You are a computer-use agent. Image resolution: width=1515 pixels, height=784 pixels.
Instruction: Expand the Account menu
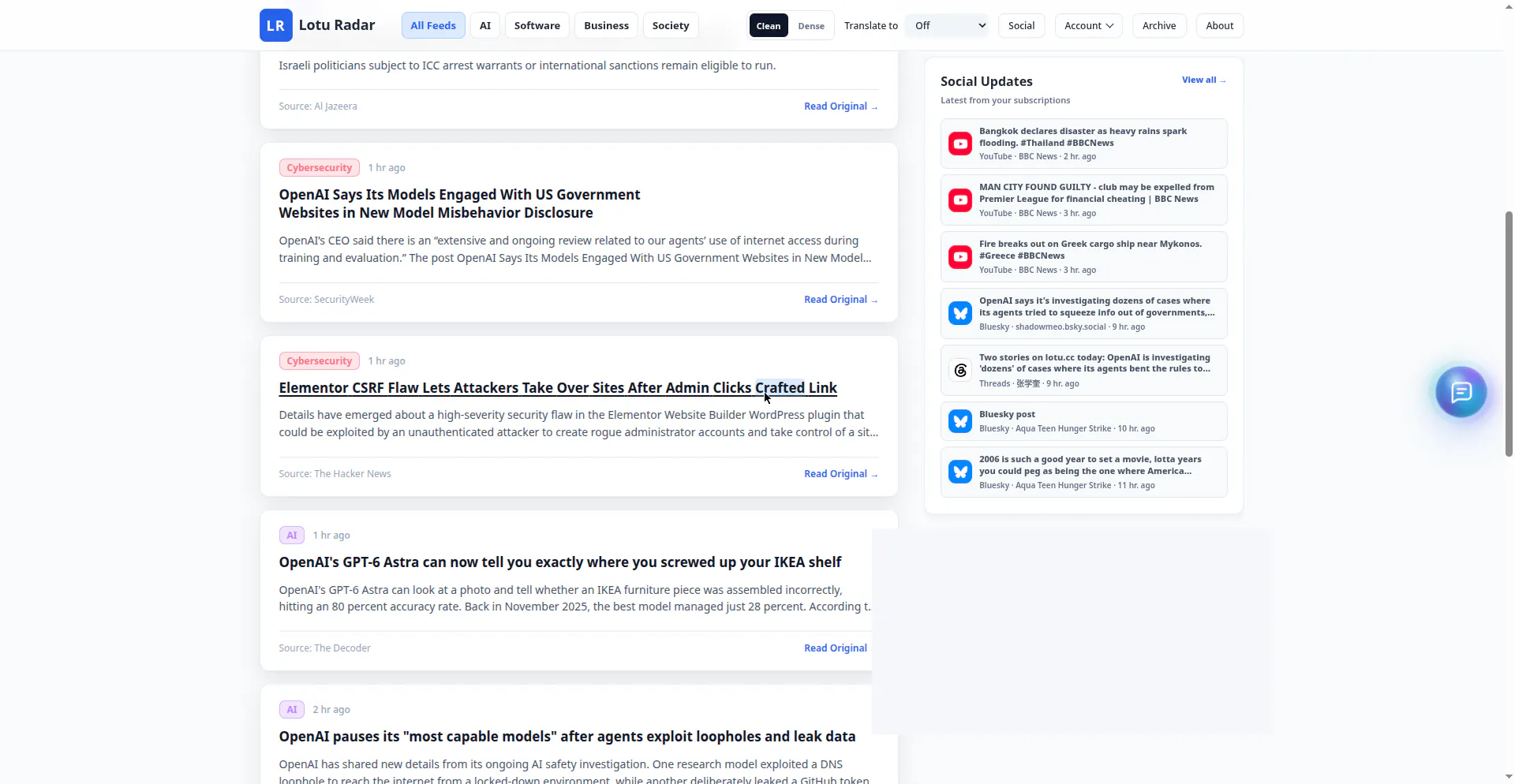(x=1089, y=25)
